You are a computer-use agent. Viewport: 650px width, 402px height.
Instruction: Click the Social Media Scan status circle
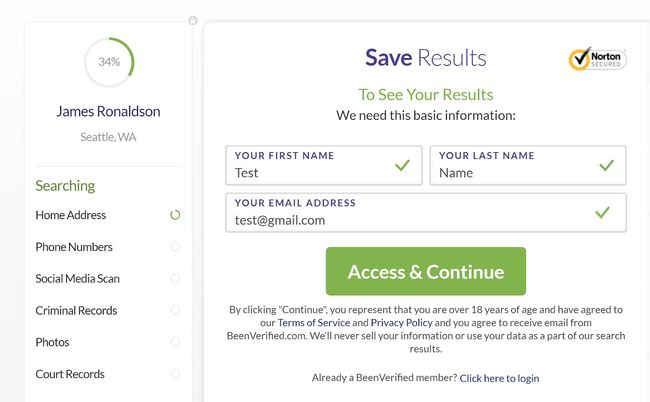pos(175,279)
